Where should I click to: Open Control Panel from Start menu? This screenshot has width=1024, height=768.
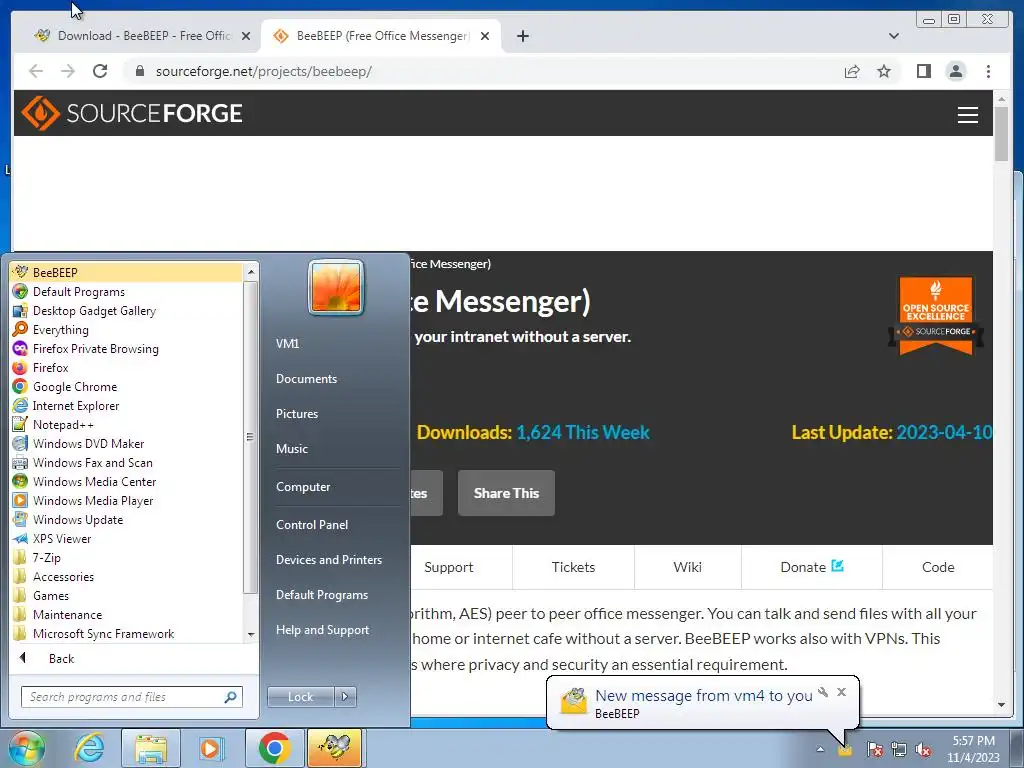(x=312, y=524)
